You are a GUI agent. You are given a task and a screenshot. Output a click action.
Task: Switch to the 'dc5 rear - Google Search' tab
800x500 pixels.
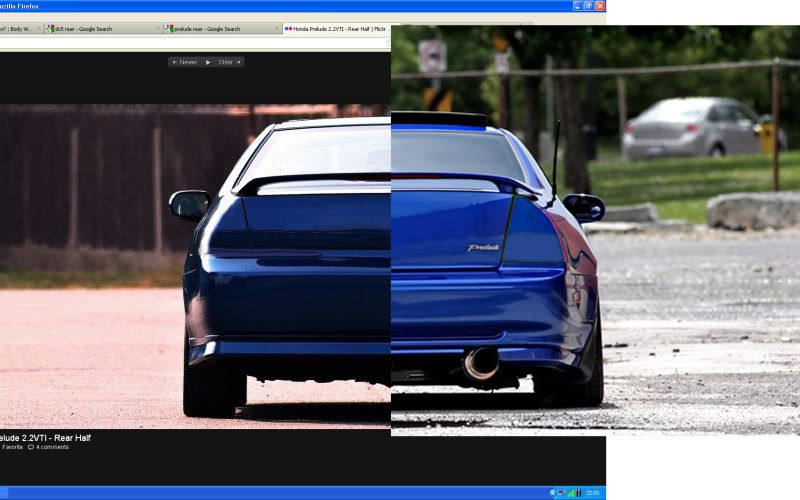(x=104, y=29)
